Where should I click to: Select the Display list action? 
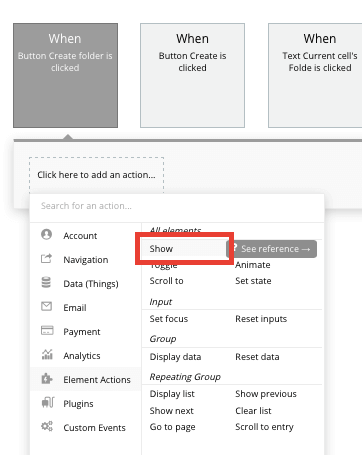pyautogui.click(x=172, y=394)
